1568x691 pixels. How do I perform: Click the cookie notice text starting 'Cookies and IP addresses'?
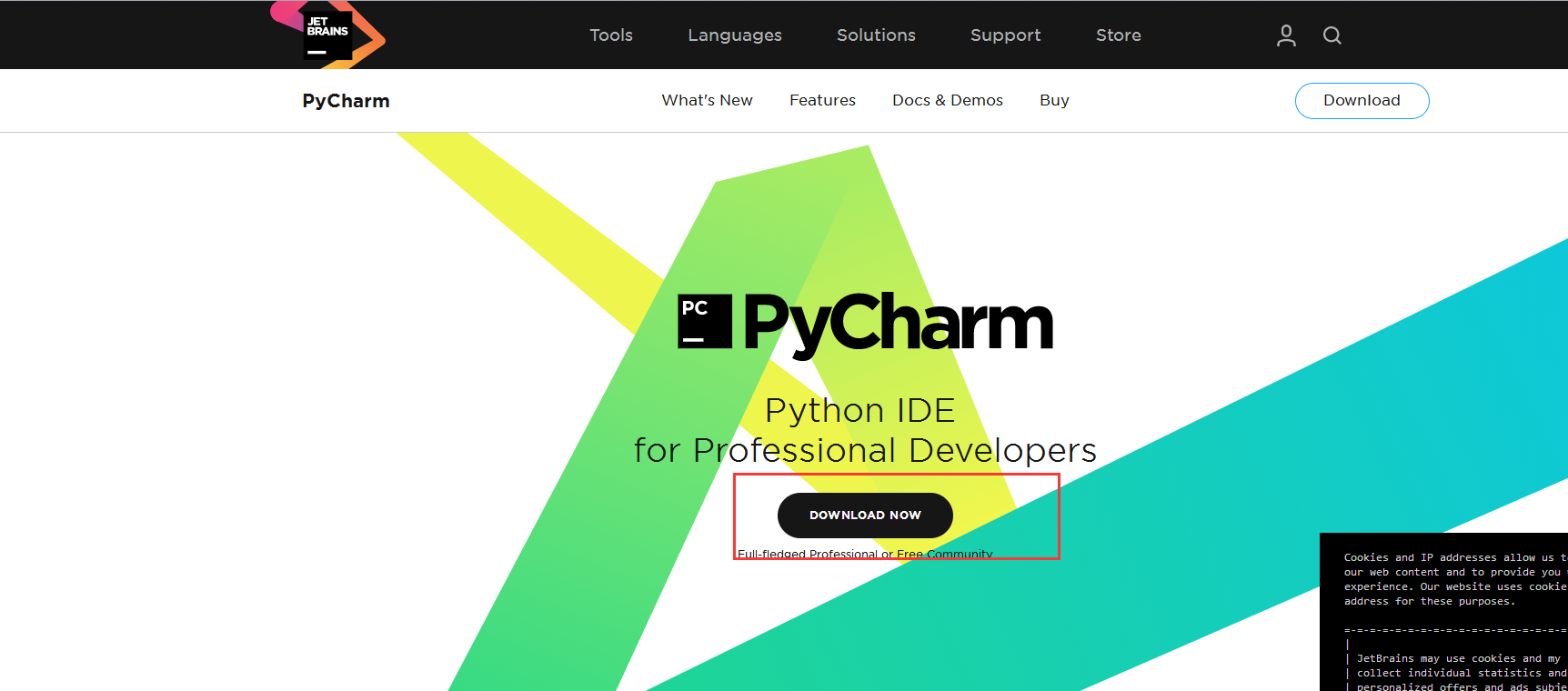[1454, 579]
